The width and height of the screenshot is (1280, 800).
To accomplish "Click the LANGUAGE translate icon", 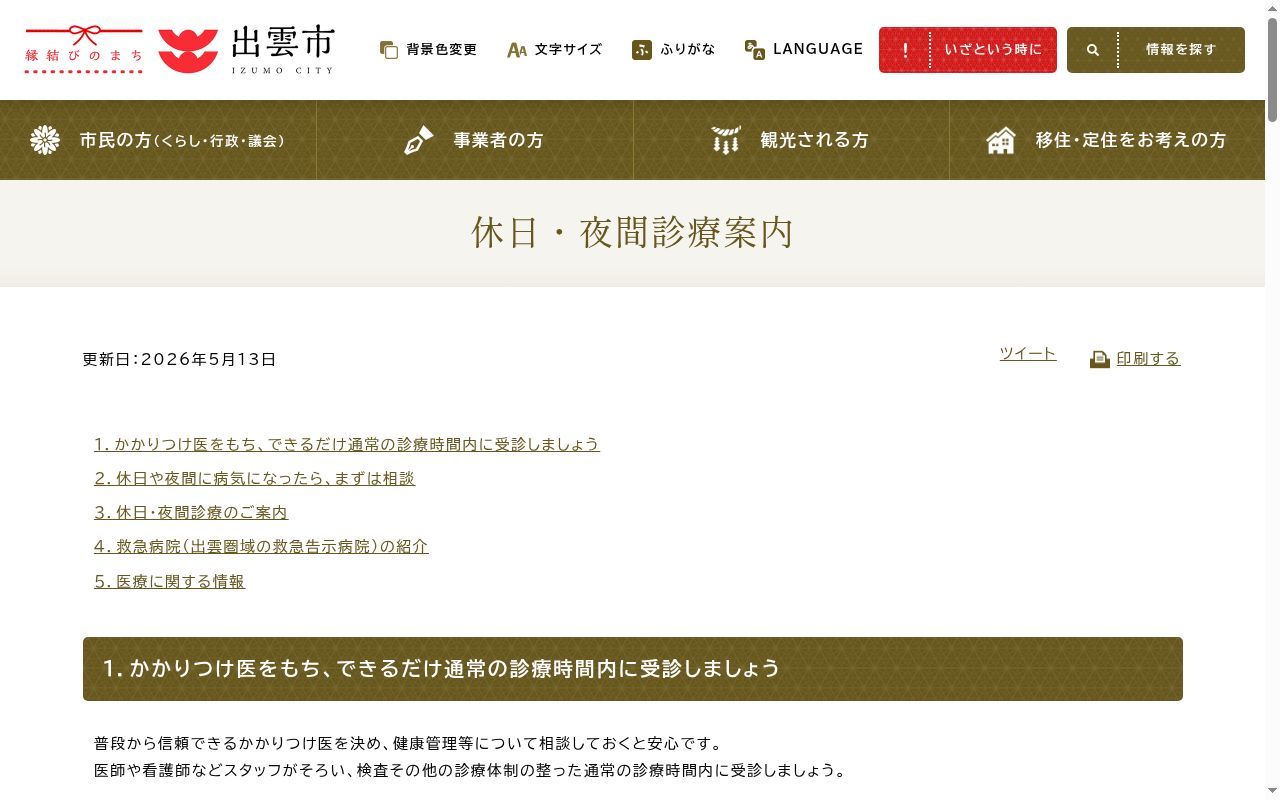I will tap(755, 50).
